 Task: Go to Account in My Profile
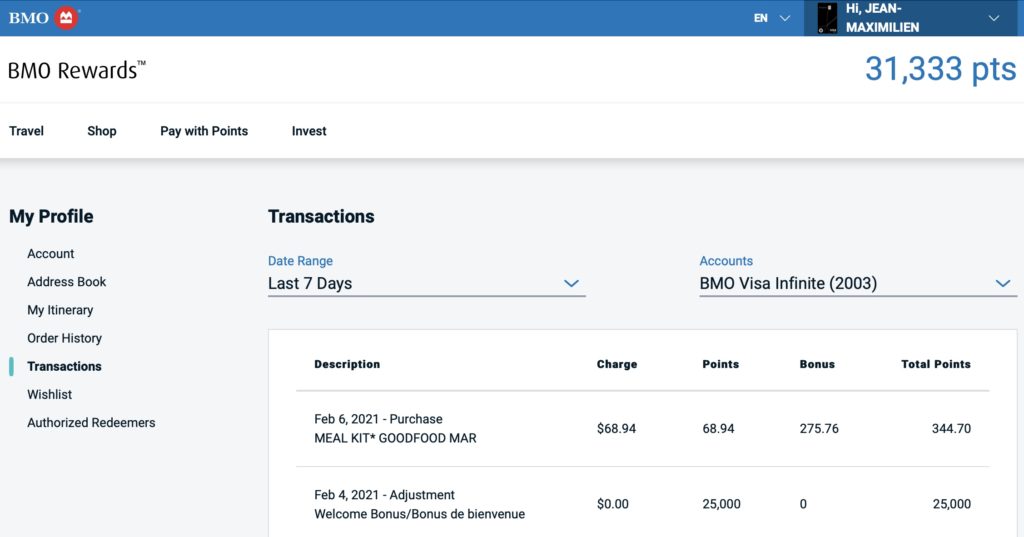click(50, 253)
